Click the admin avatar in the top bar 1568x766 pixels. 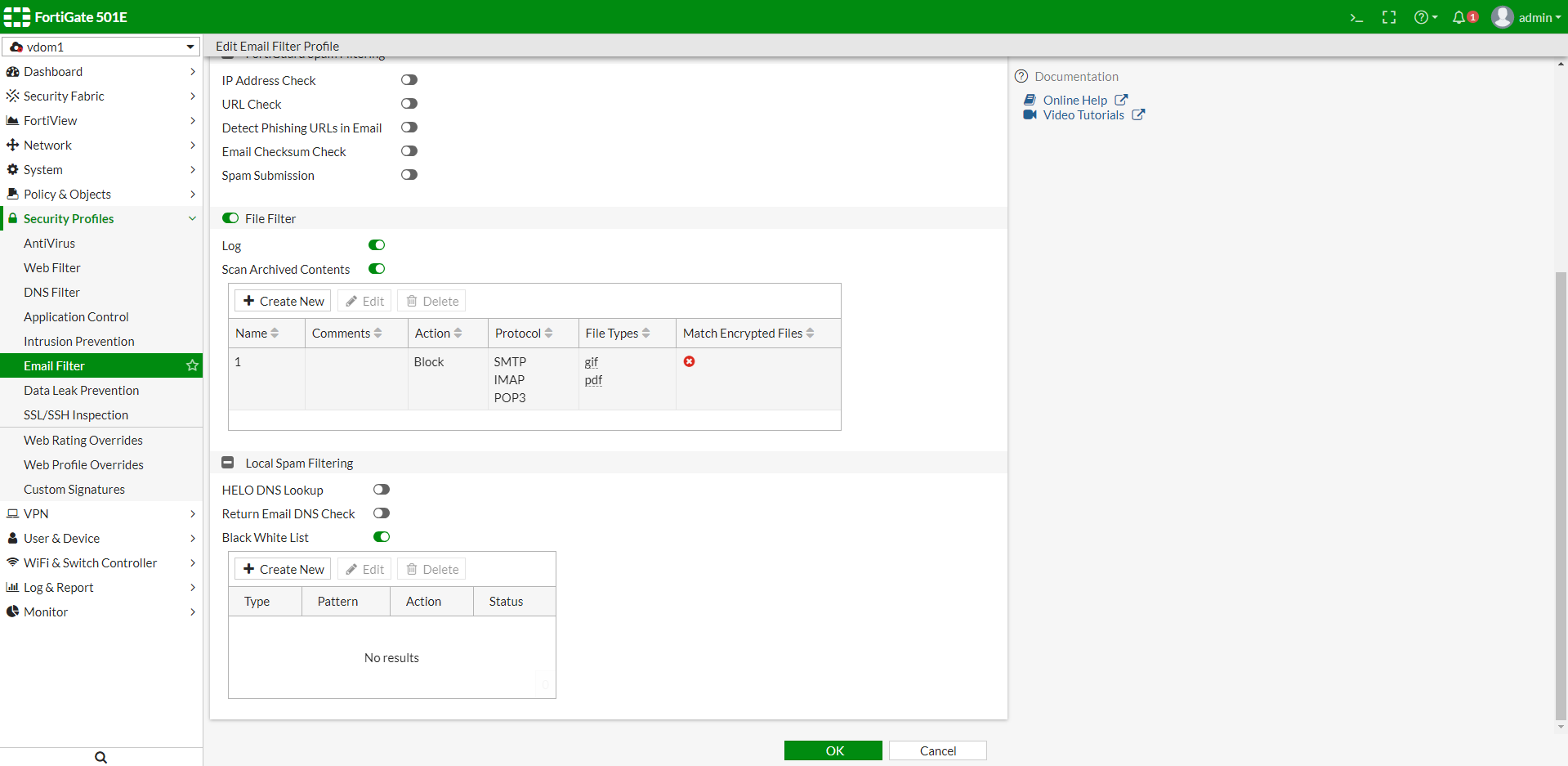tap(1501, 16)
